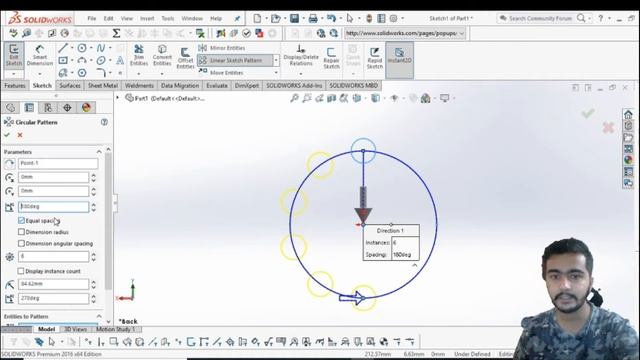
Task: Open the Linear Sketch Pattern dropdown arrow
Action: 276,60
